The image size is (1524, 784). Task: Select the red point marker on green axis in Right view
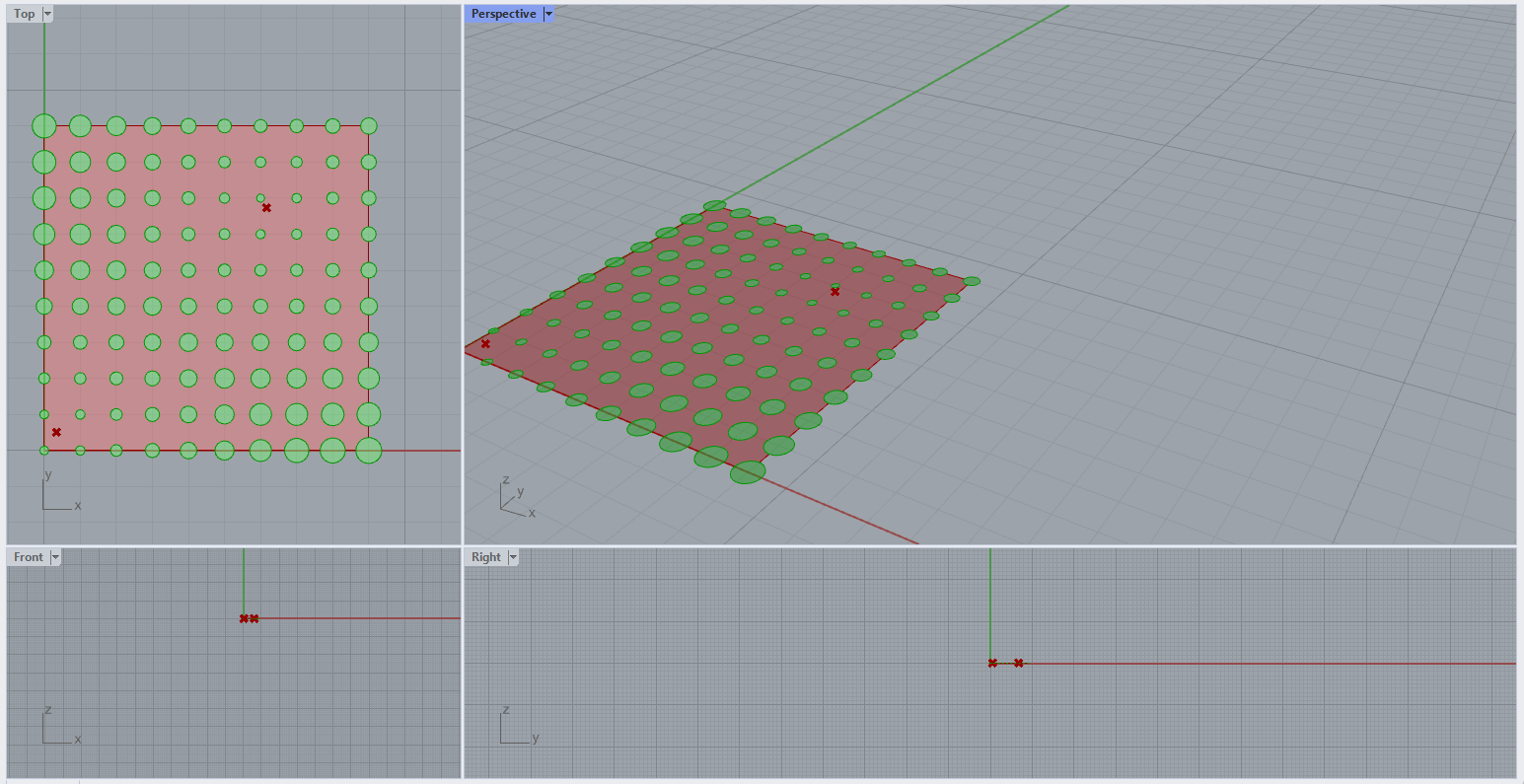point(992,663)
